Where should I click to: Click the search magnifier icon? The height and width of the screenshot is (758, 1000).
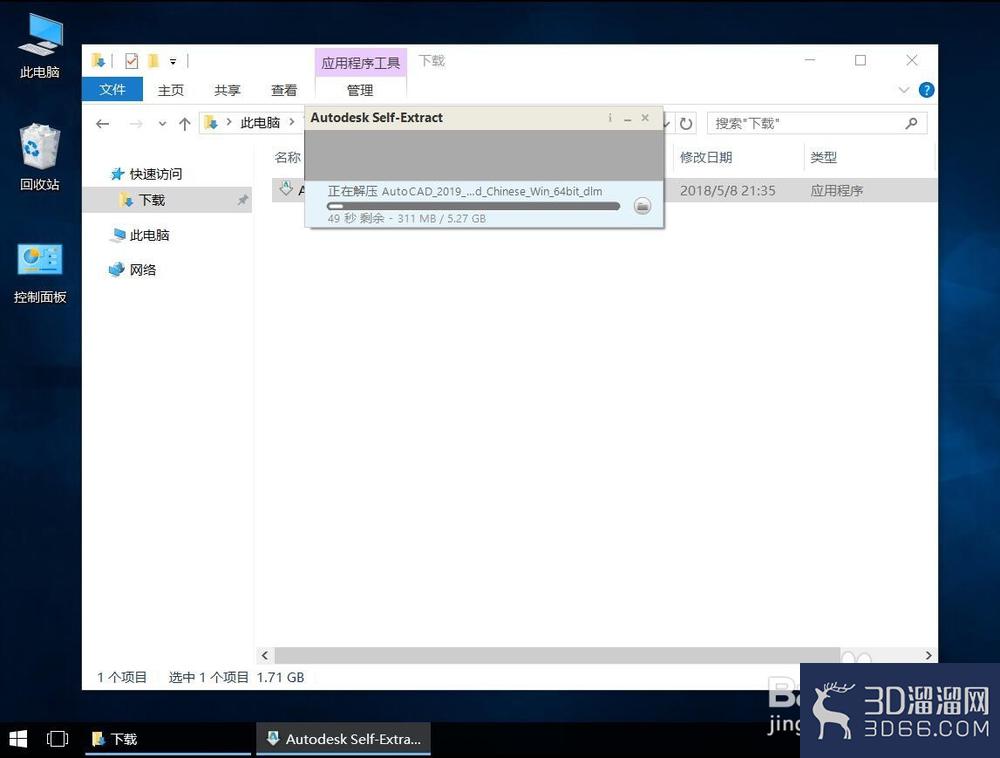(x=911, y=123)
